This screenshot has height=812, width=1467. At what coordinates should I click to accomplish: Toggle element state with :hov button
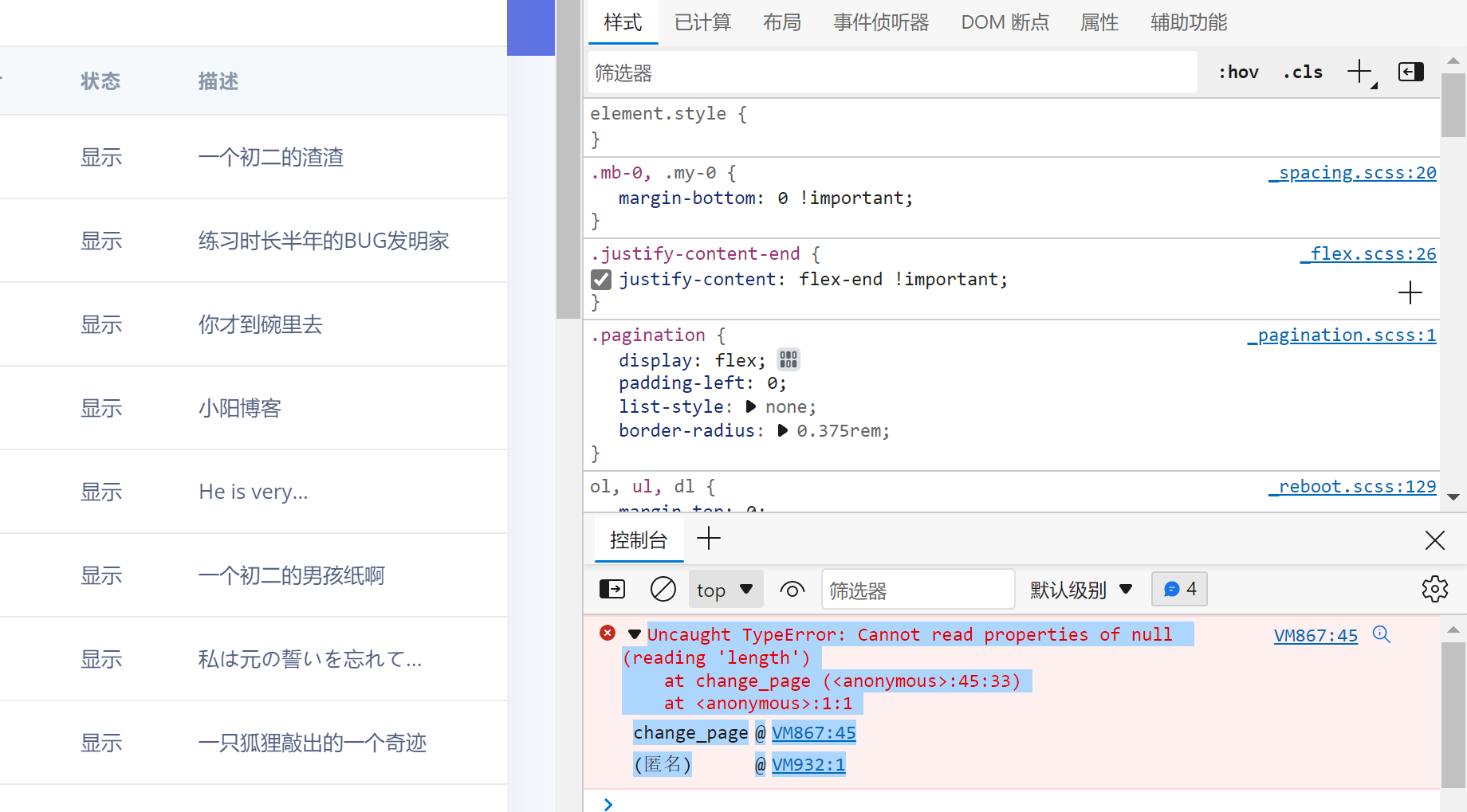1237,72
